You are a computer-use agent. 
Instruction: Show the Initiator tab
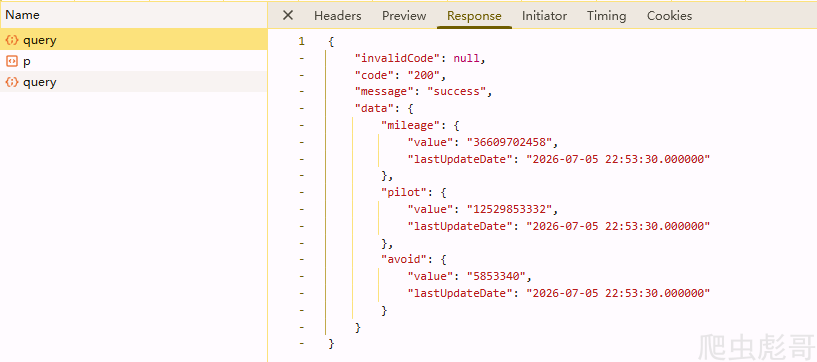pyautogui.click(x=544, y=16)
